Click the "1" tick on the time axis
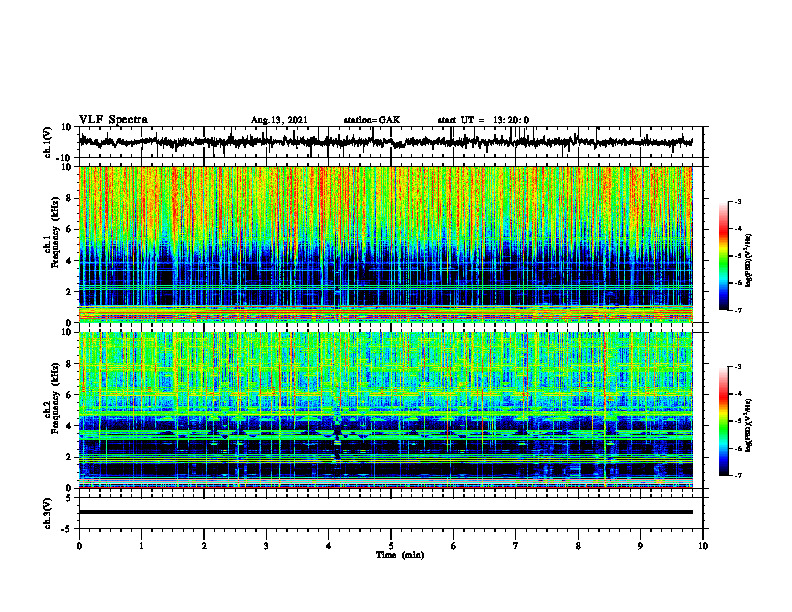The image size is (792, 612). [x=141, y=546]
